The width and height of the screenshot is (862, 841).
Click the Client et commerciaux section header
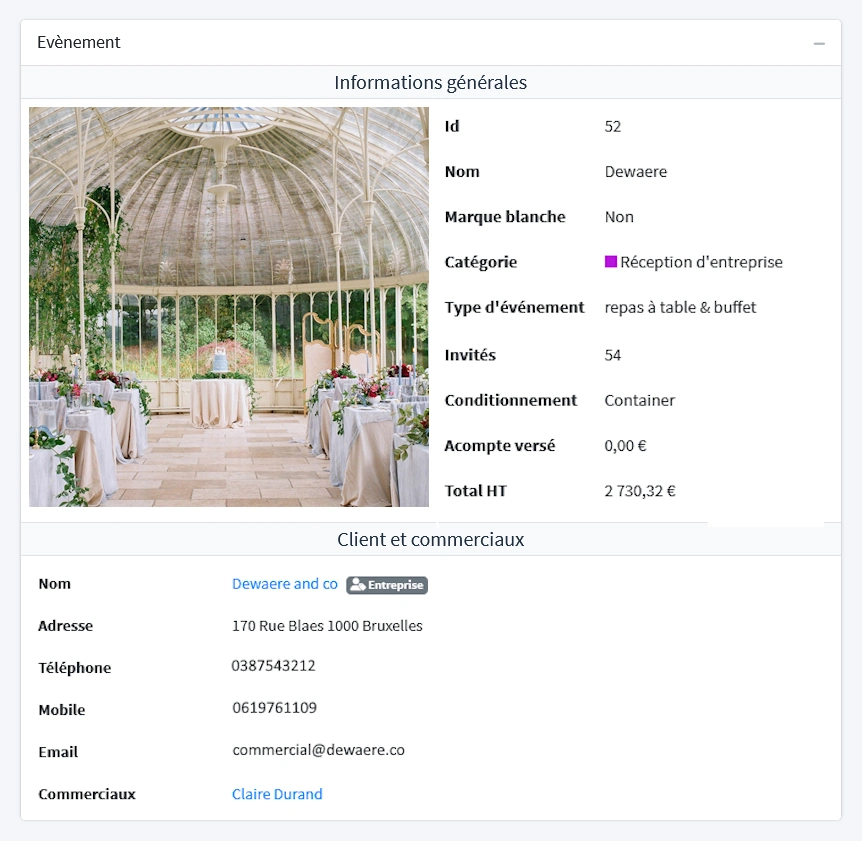point(430,540)
